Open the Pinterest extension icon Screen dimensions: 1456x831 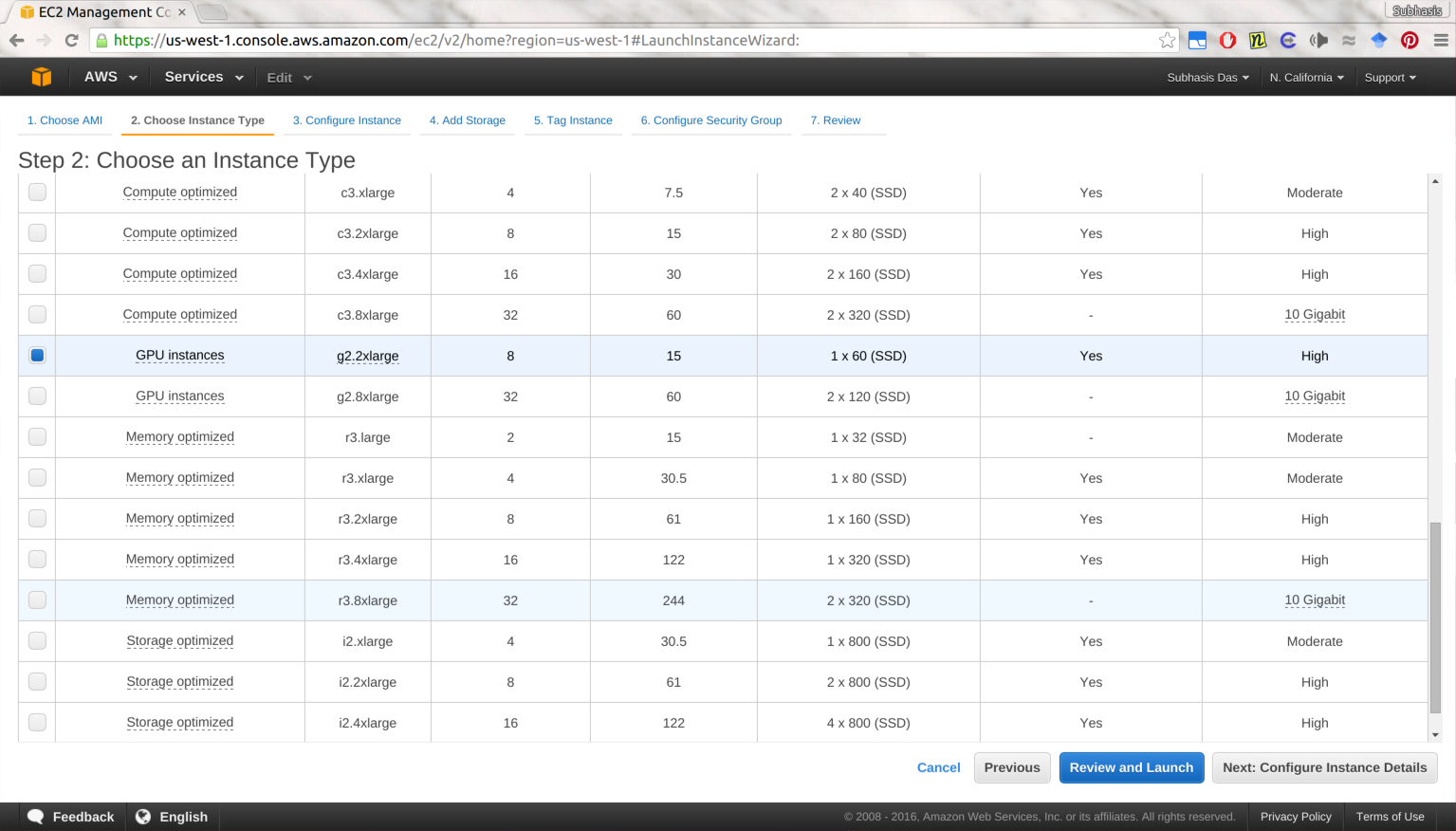(x=1410, y=40)
